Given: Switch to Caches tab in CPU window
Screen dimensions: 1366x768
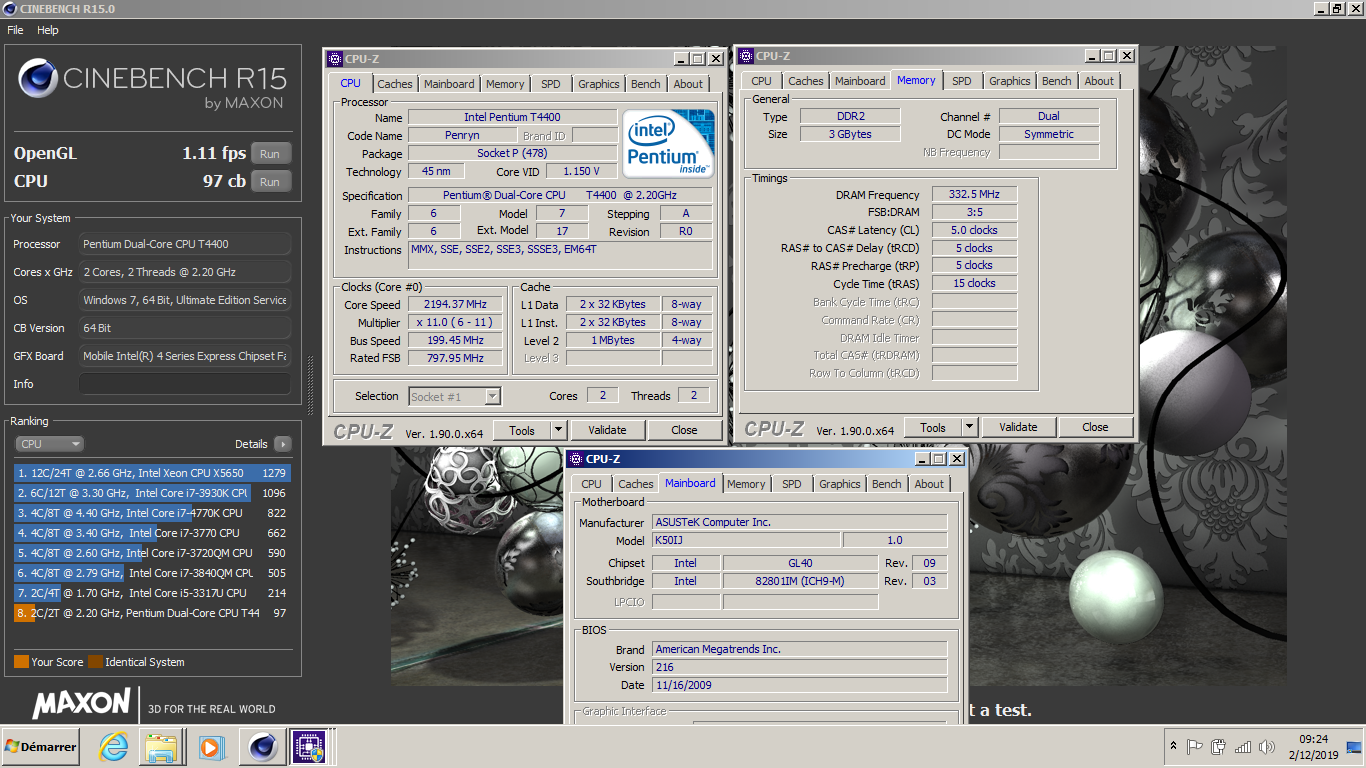Looking at the screenshot, I should pos(395,84).
